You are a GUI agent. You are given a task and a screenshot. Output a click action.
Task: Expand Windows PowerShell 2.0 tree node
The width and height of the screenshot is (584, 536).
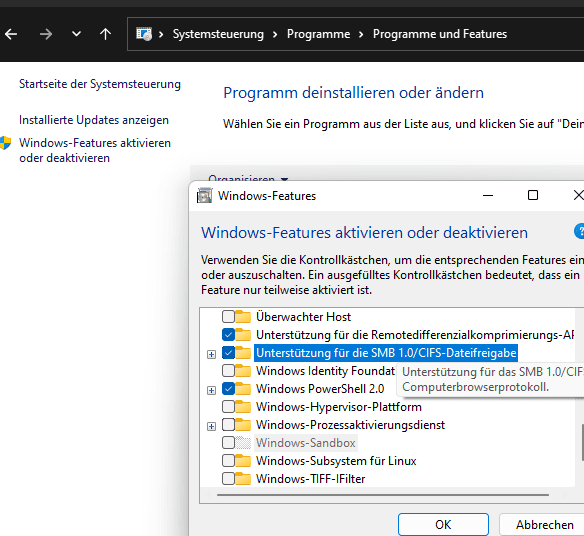tap(212, 390)
